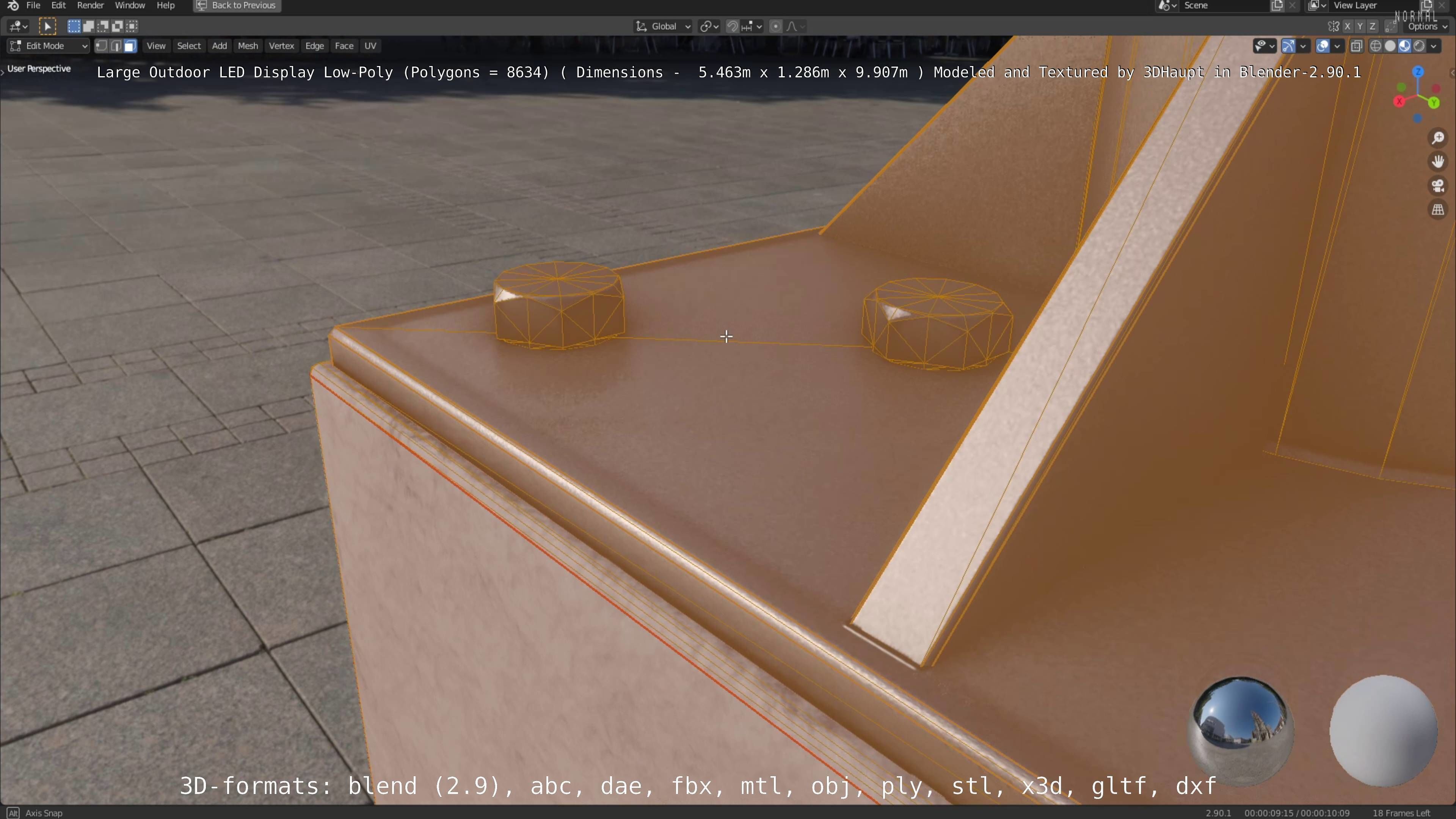Select the Tweak select tool icon
The image size is (1456, 819).
(x=47, y=27)
